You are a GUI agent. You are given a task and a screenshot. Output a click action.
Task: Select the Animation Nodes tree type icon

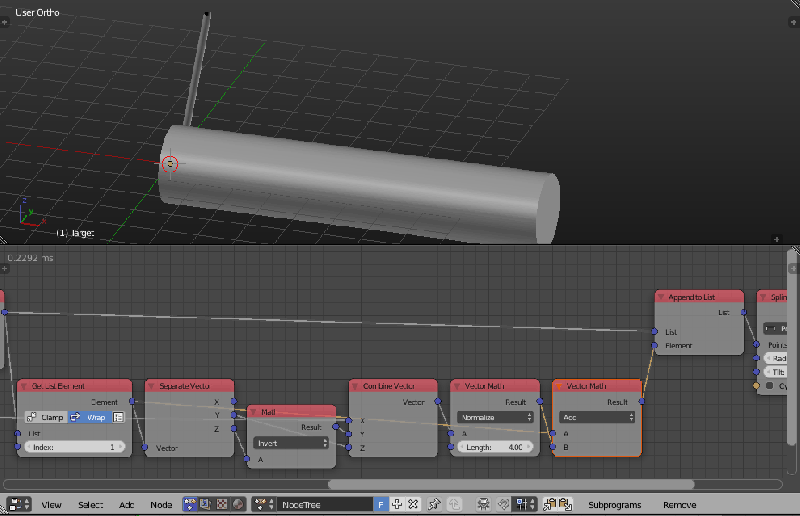point(190,504)
